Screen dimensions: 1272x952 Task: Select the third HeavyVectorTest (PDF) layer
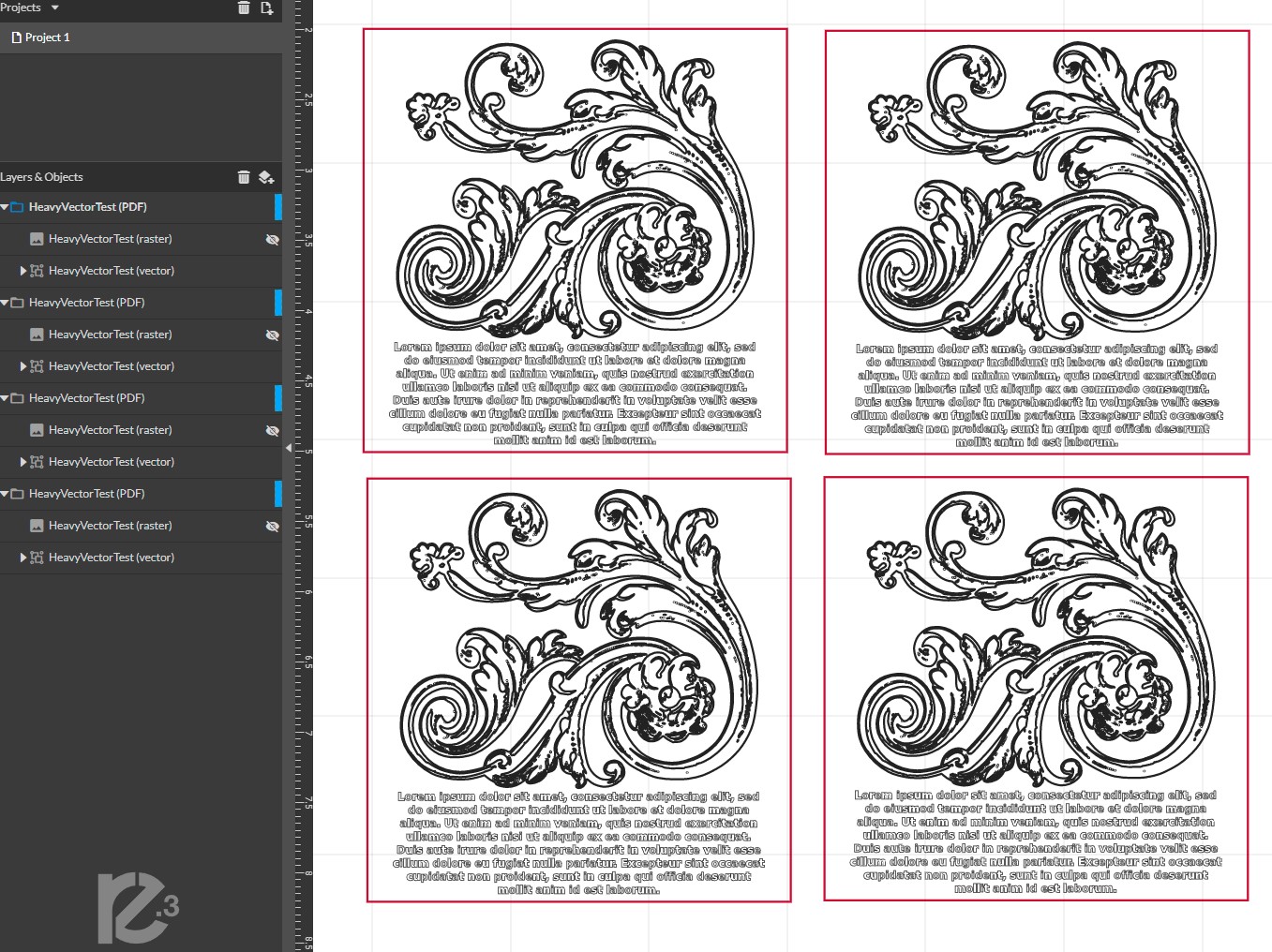[x=86, y=398]
